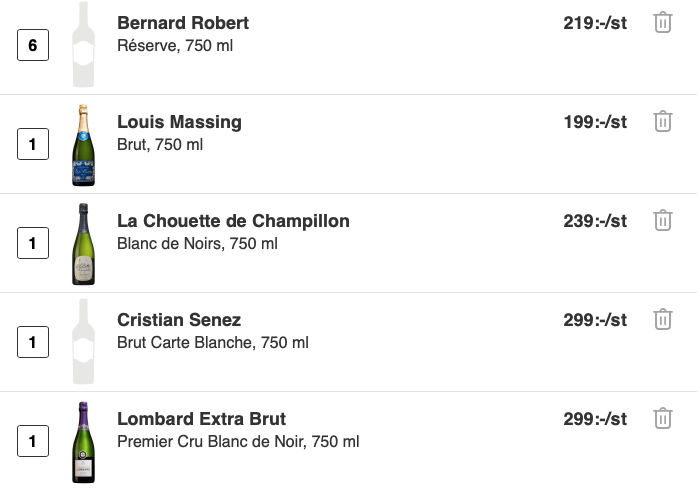The width and height of the screenshot is (700, 490).
Task: Remove Cristian Senez with trash icon
Action: coord(662,320)
